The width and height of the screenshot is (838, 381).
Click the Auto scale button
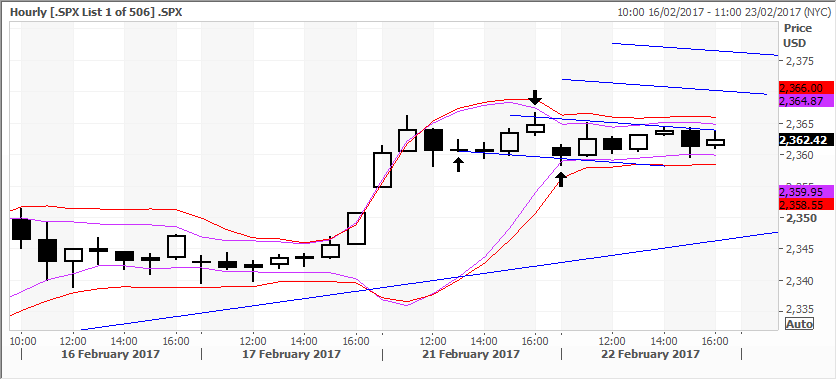800,323
